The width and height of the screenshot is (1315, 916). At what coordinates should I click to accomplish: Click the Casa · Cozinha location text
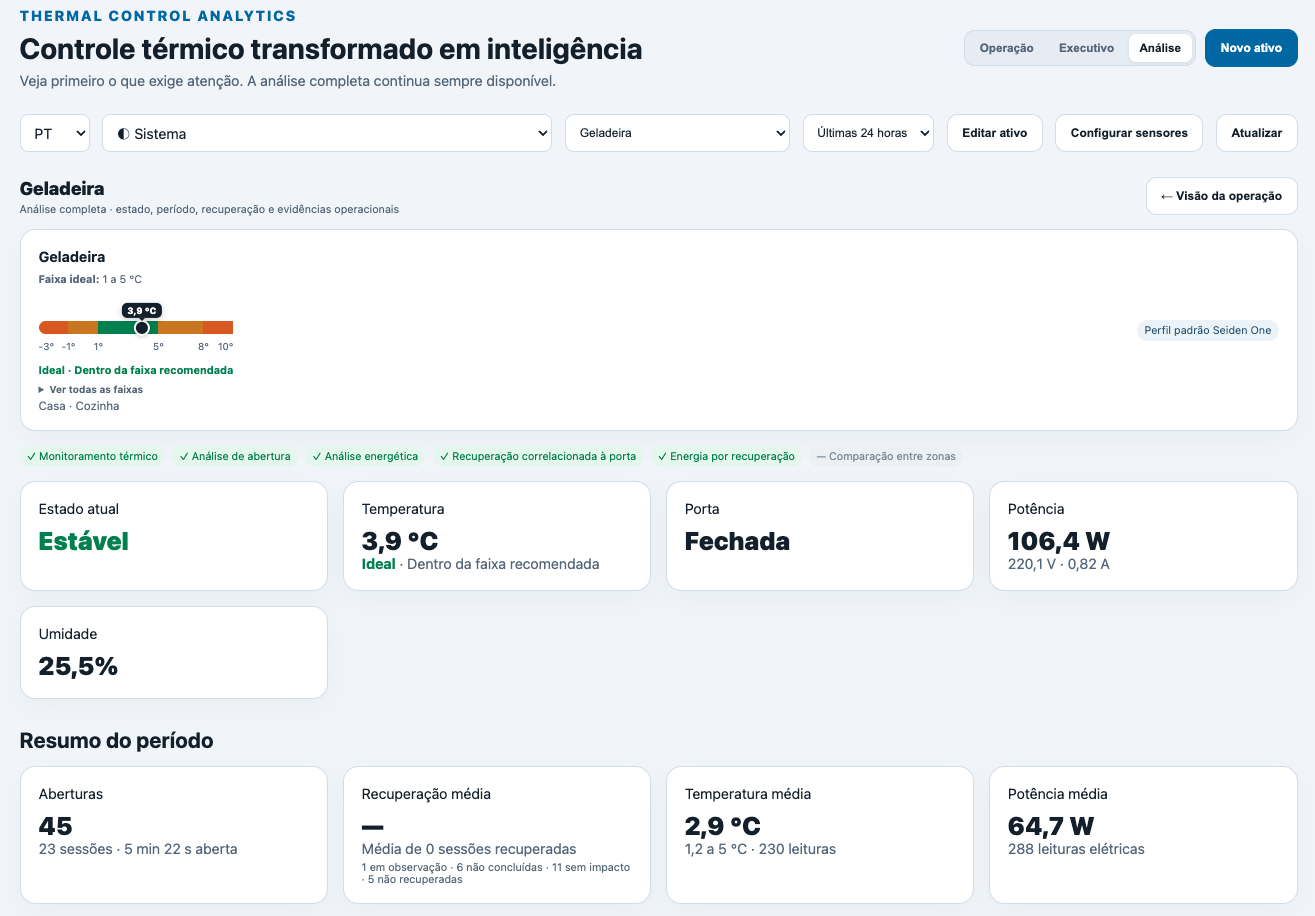(79, 406)
